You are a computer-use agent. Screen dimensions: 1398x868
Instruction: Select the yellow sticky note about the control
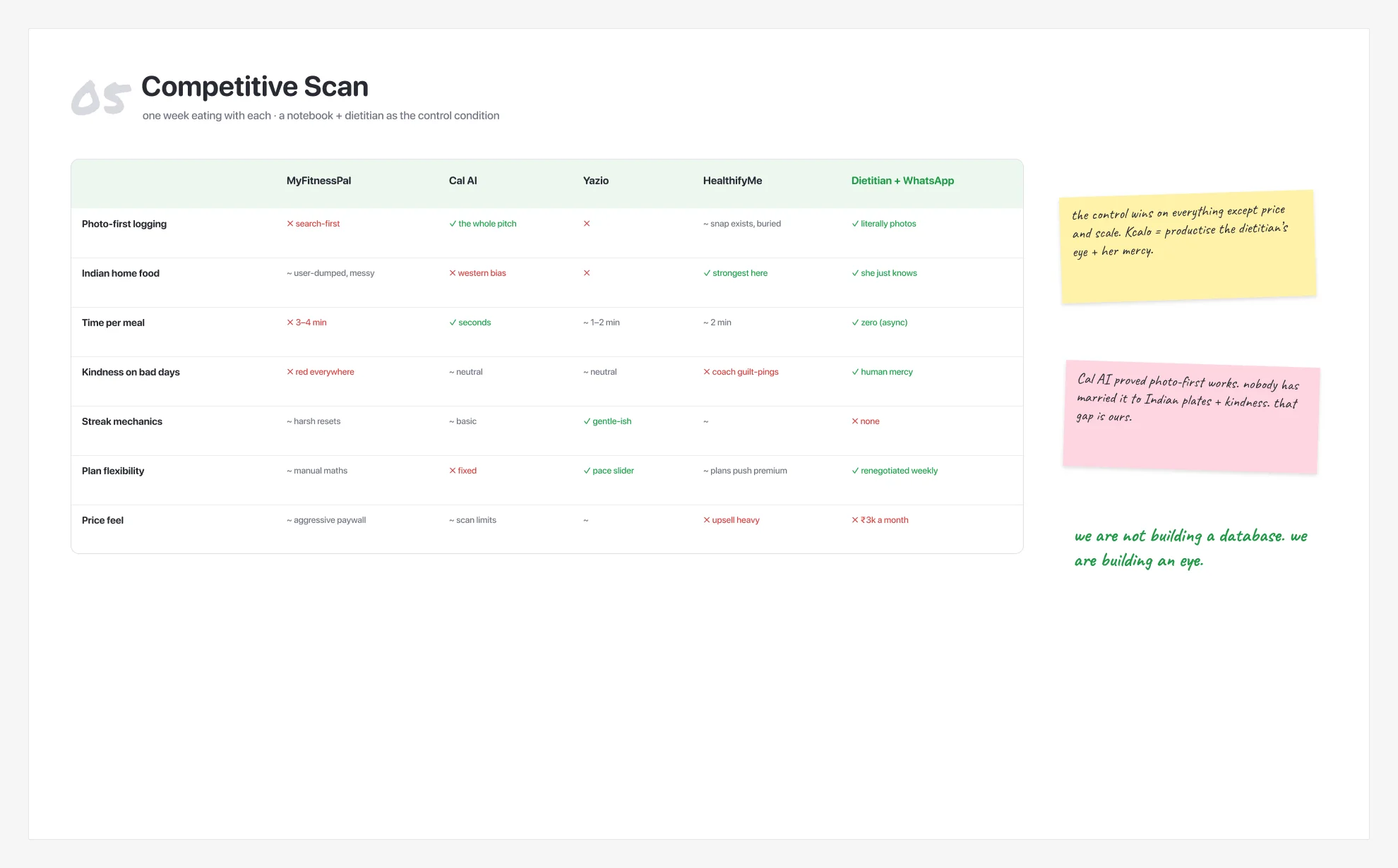click(x=1188, y=247)
